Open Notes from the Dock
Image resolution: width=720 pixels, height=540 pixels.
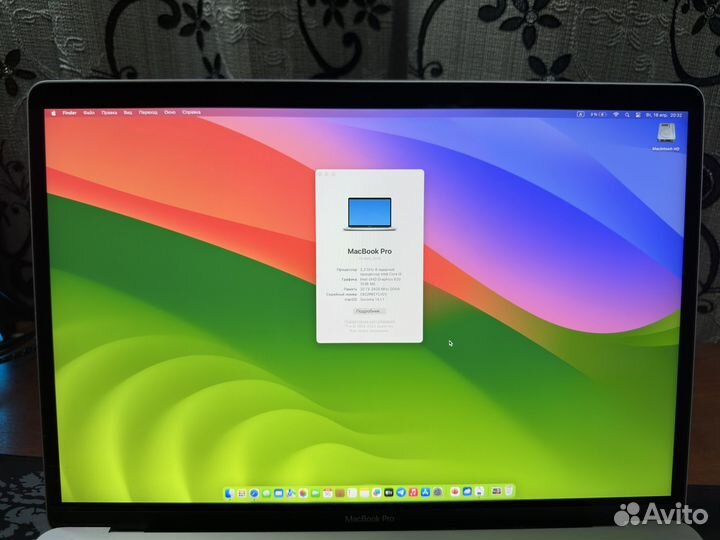(365, 493)
